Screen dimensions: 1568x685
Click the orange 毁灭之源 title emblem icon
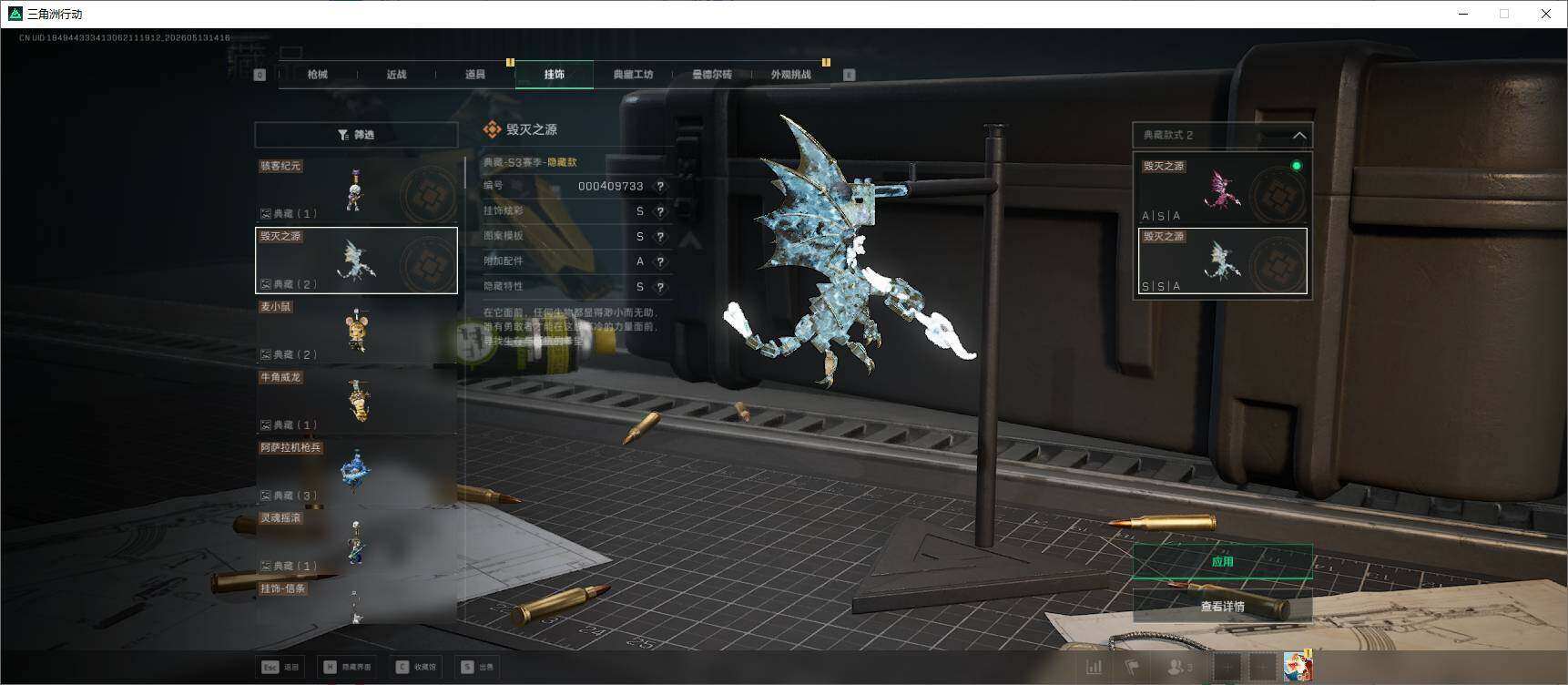[x=492, y=129]
